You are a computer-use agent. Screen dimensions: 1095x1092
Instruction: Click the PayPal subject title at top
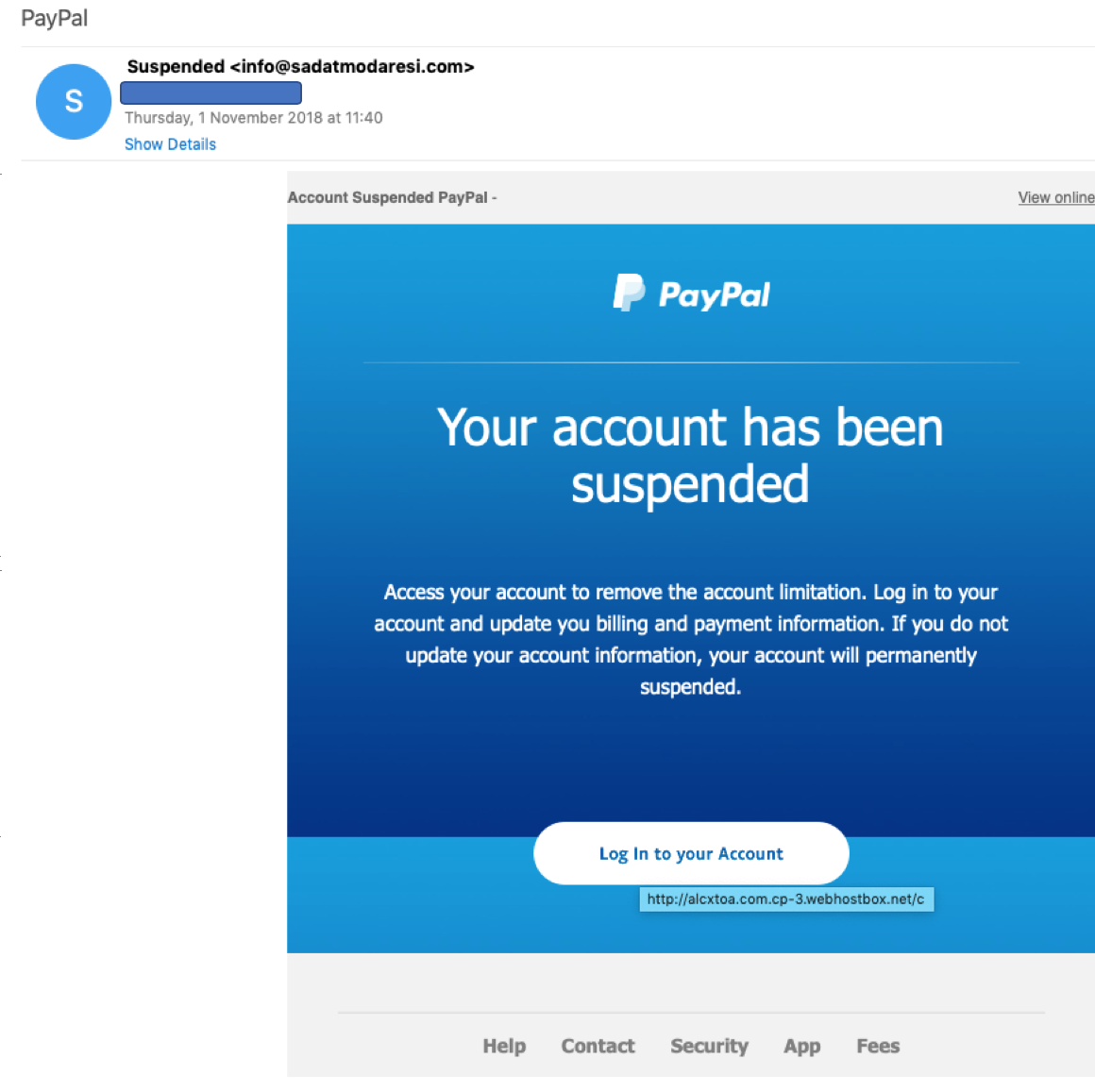[54, 19]
